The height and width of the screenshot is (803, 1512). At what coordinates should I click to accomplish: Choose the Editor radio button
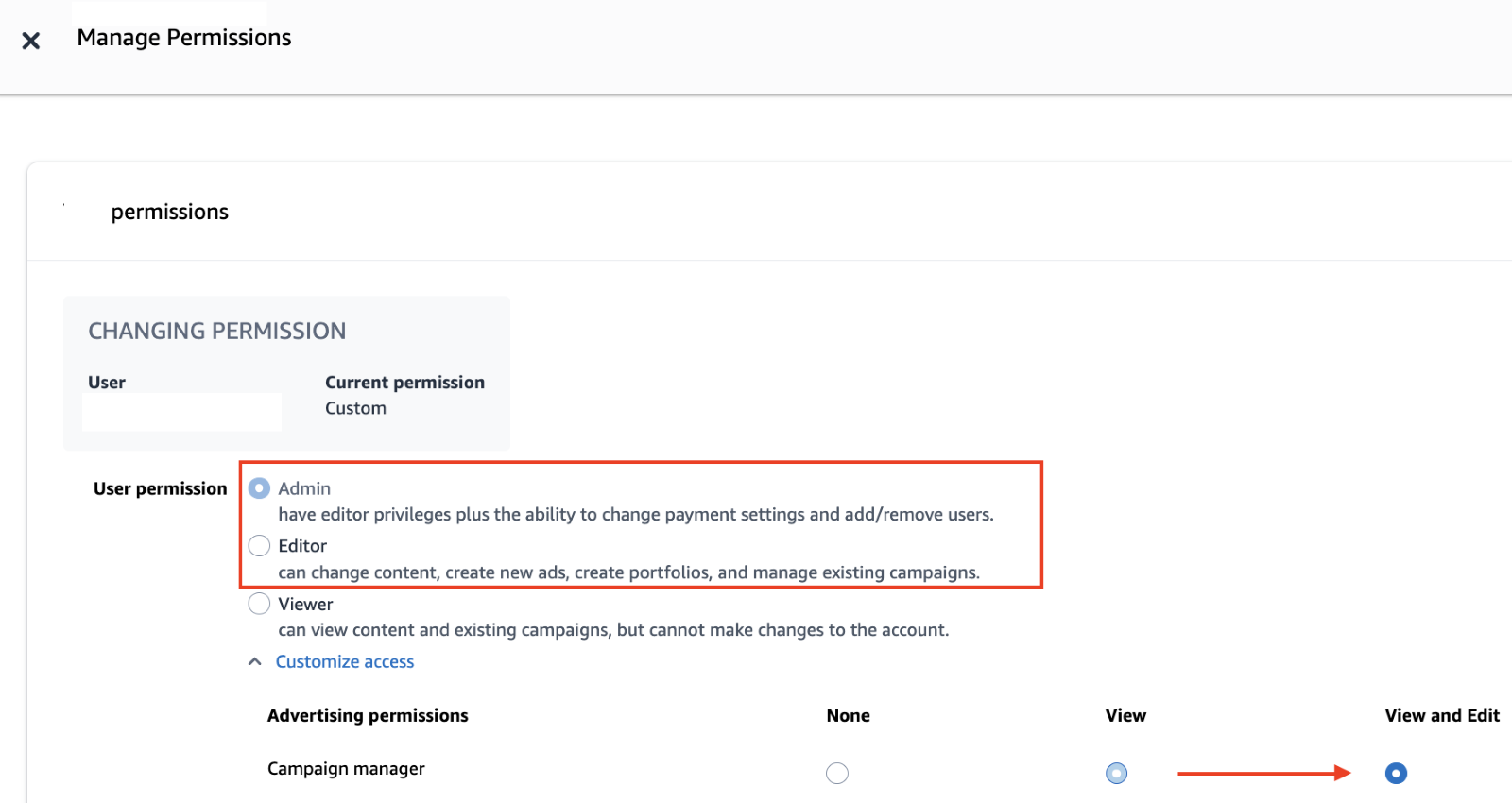point(259,546)
